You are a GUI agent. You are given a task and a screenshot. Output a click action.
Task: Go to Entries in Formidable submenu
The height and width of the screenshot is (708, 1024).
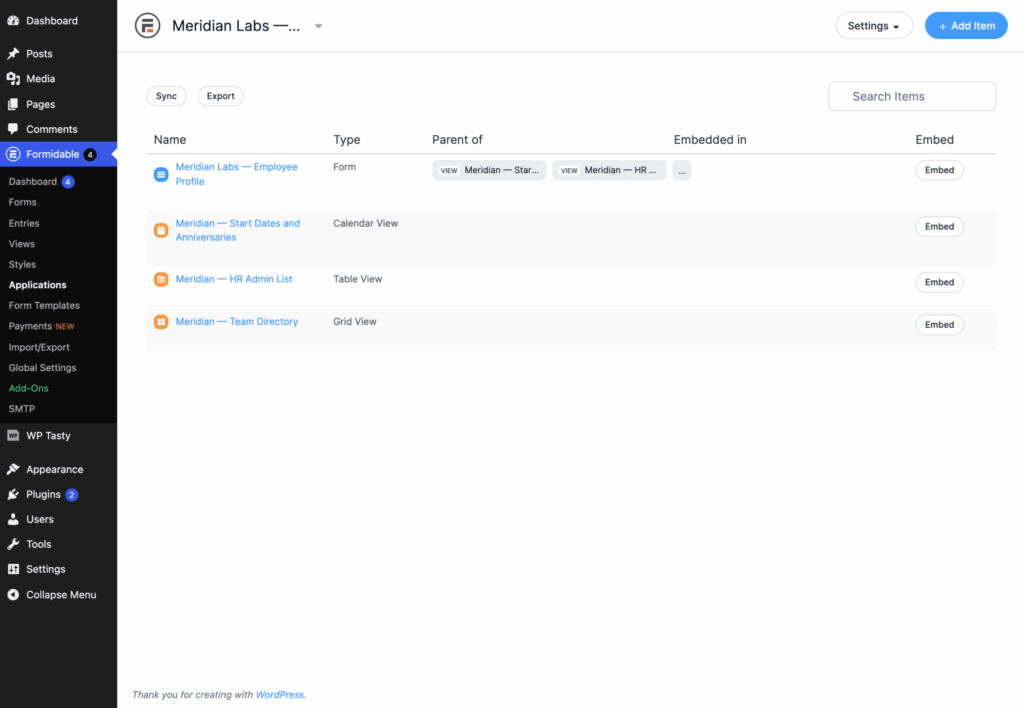pos(24,223)
